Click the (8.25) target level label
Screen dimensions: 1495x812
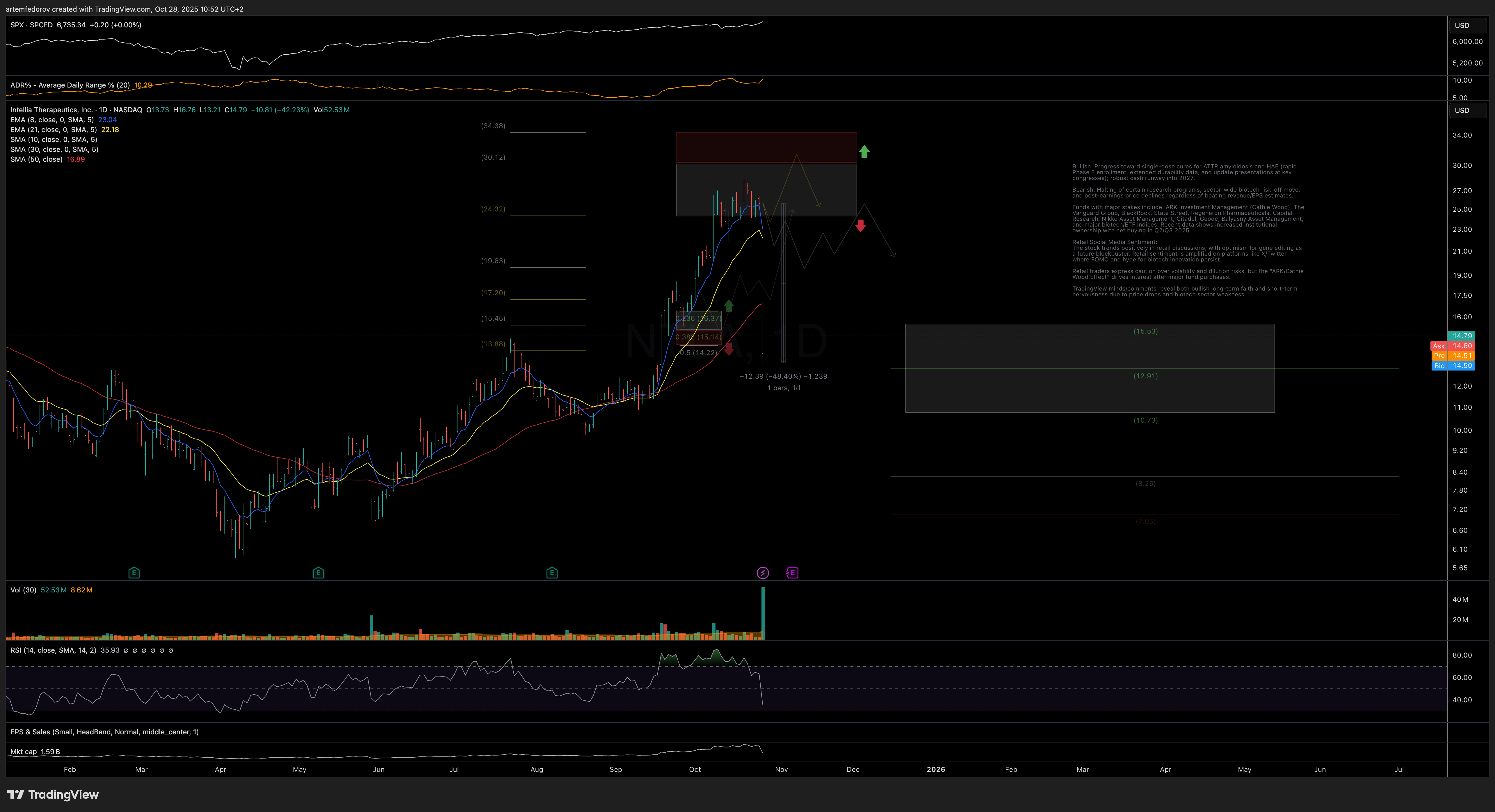[x=1146, y=483]
